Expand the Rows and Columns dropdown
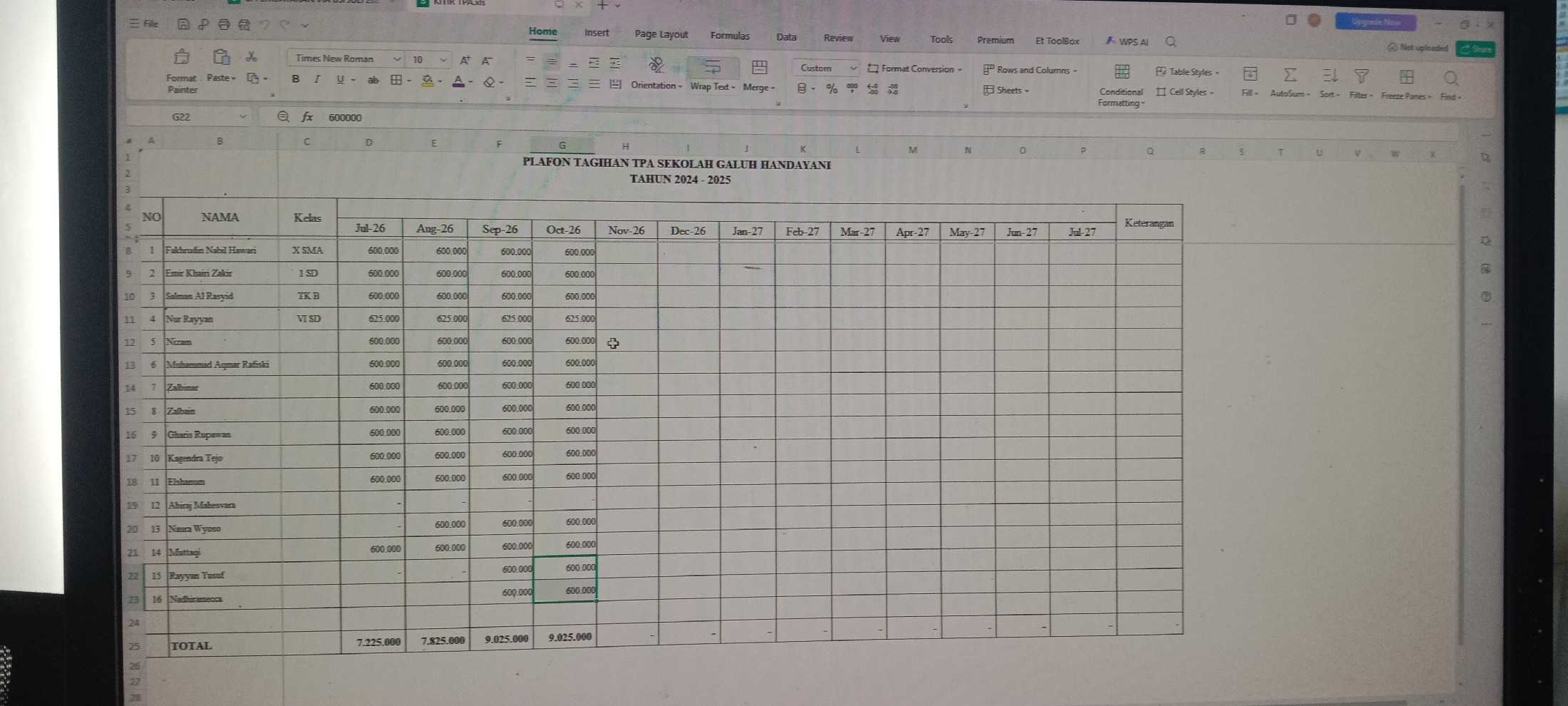The image size is (1568, 706). tap(1075, 71)
